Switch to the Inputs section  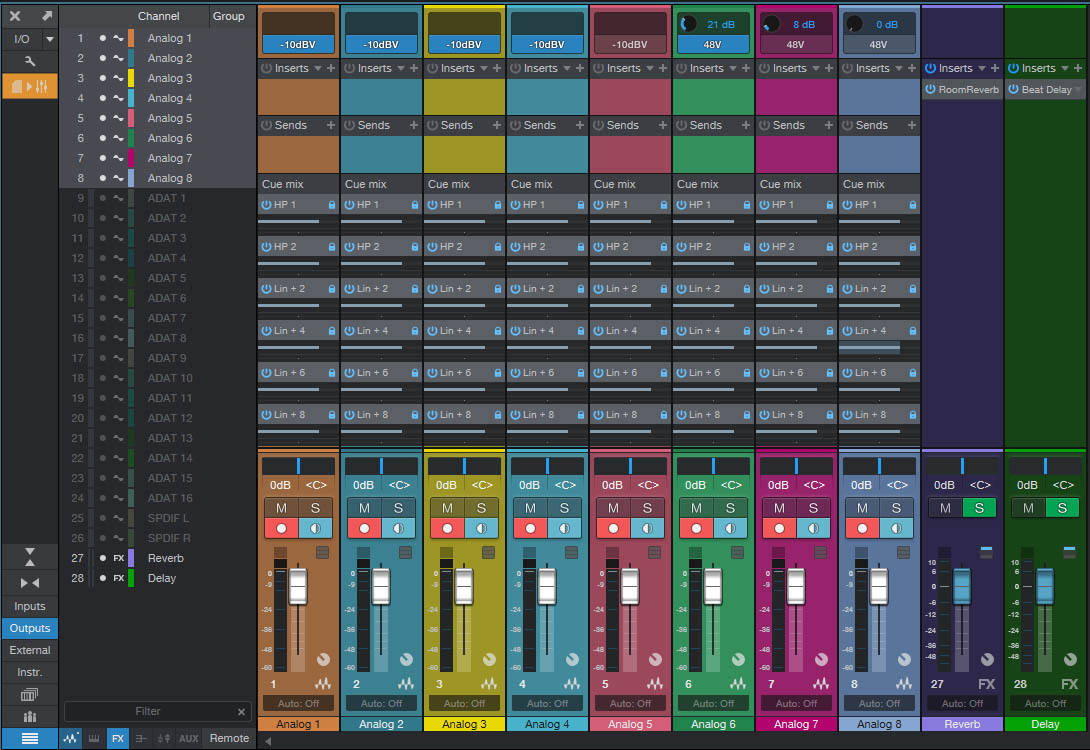pos(29,606)
